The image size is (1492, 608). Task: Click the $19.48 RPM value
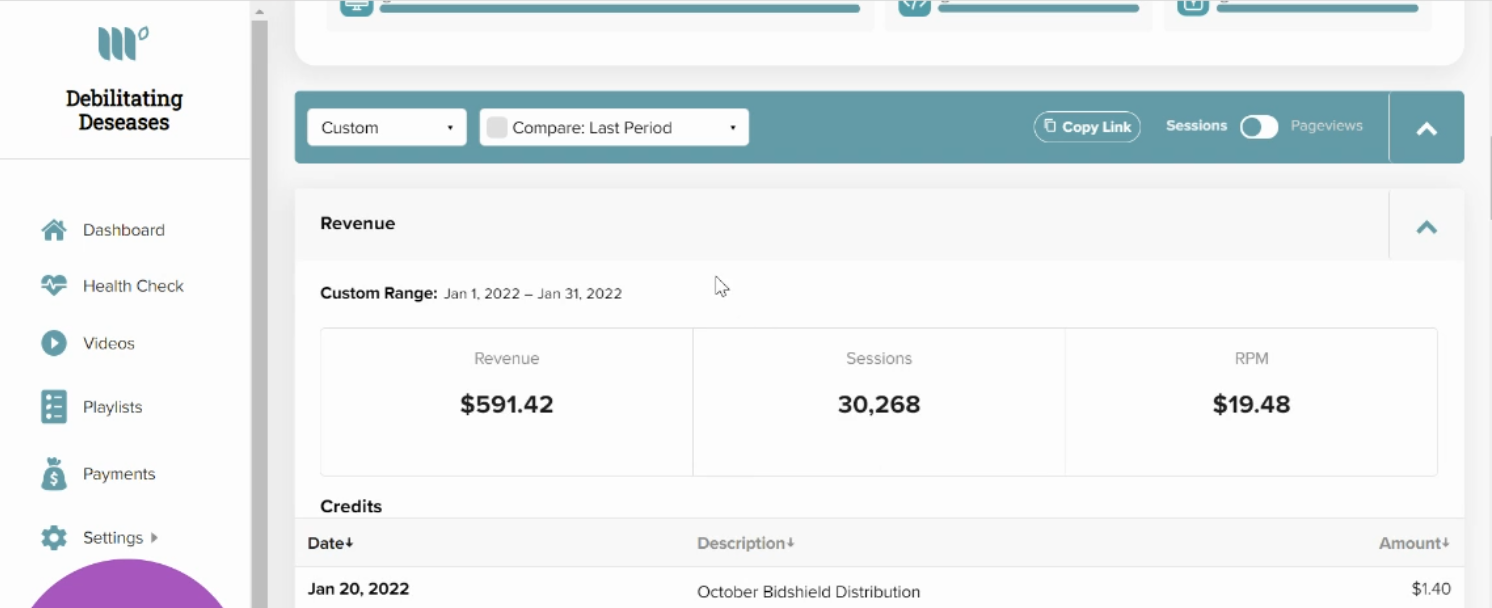(1251, 404)
